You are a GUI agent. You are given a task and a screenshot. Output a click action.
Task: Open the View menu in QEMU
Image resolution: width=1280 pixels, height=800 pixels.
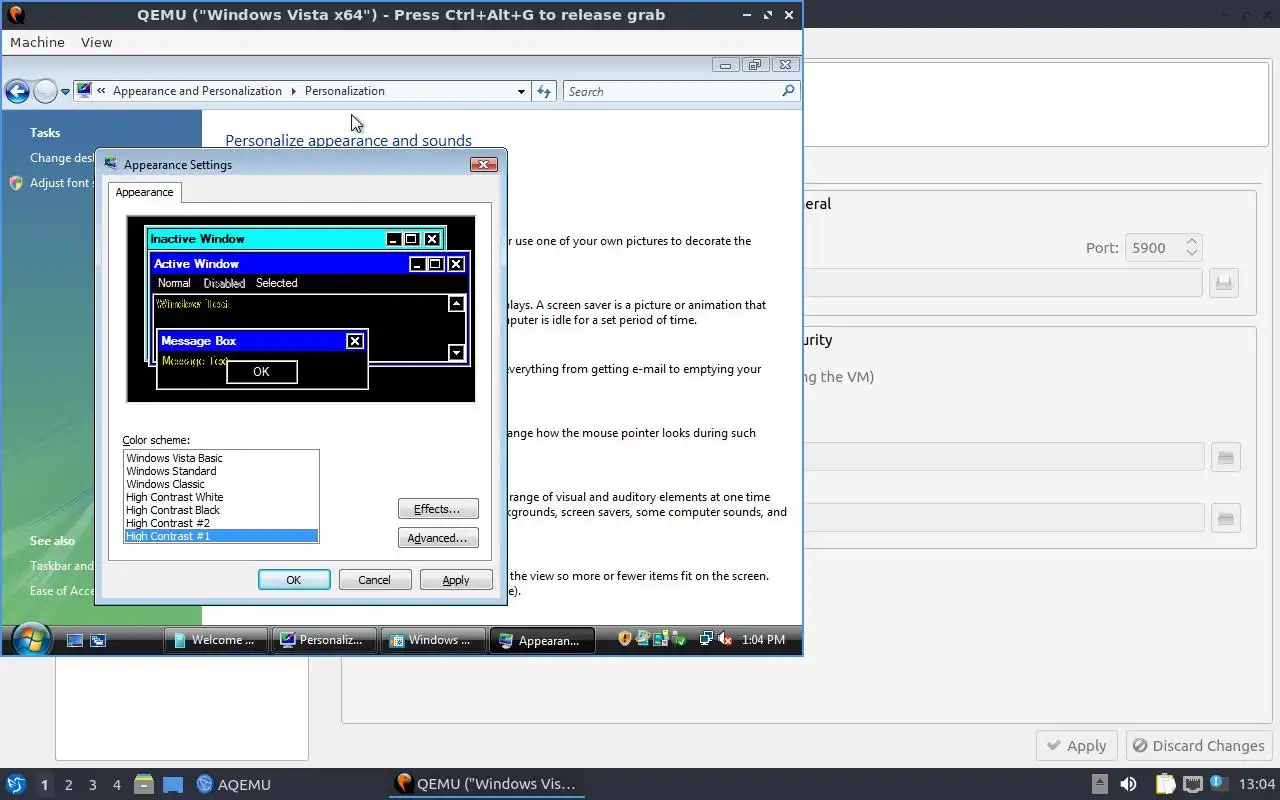tap(97, 42)
